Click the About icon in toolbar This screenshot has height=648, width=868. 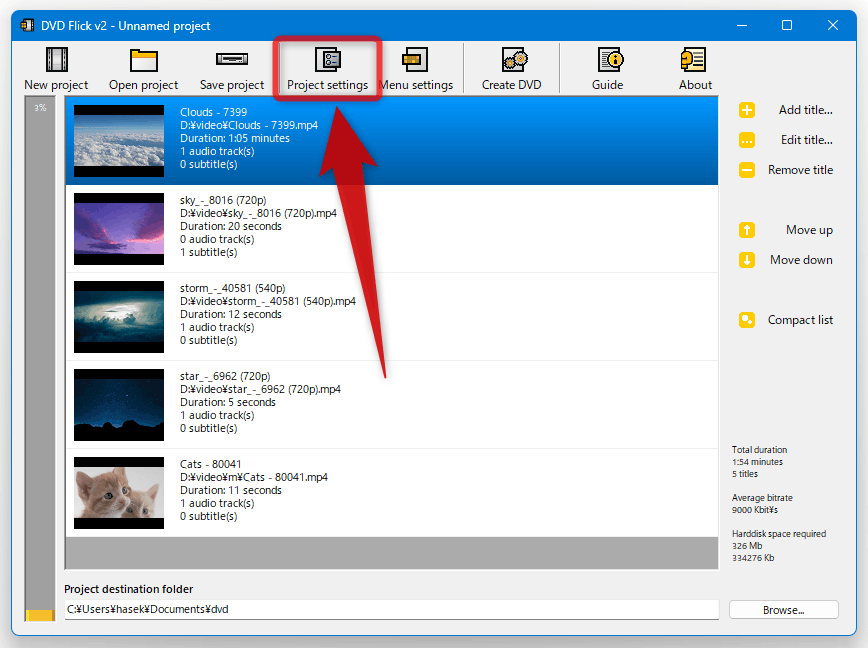point(693,60)
